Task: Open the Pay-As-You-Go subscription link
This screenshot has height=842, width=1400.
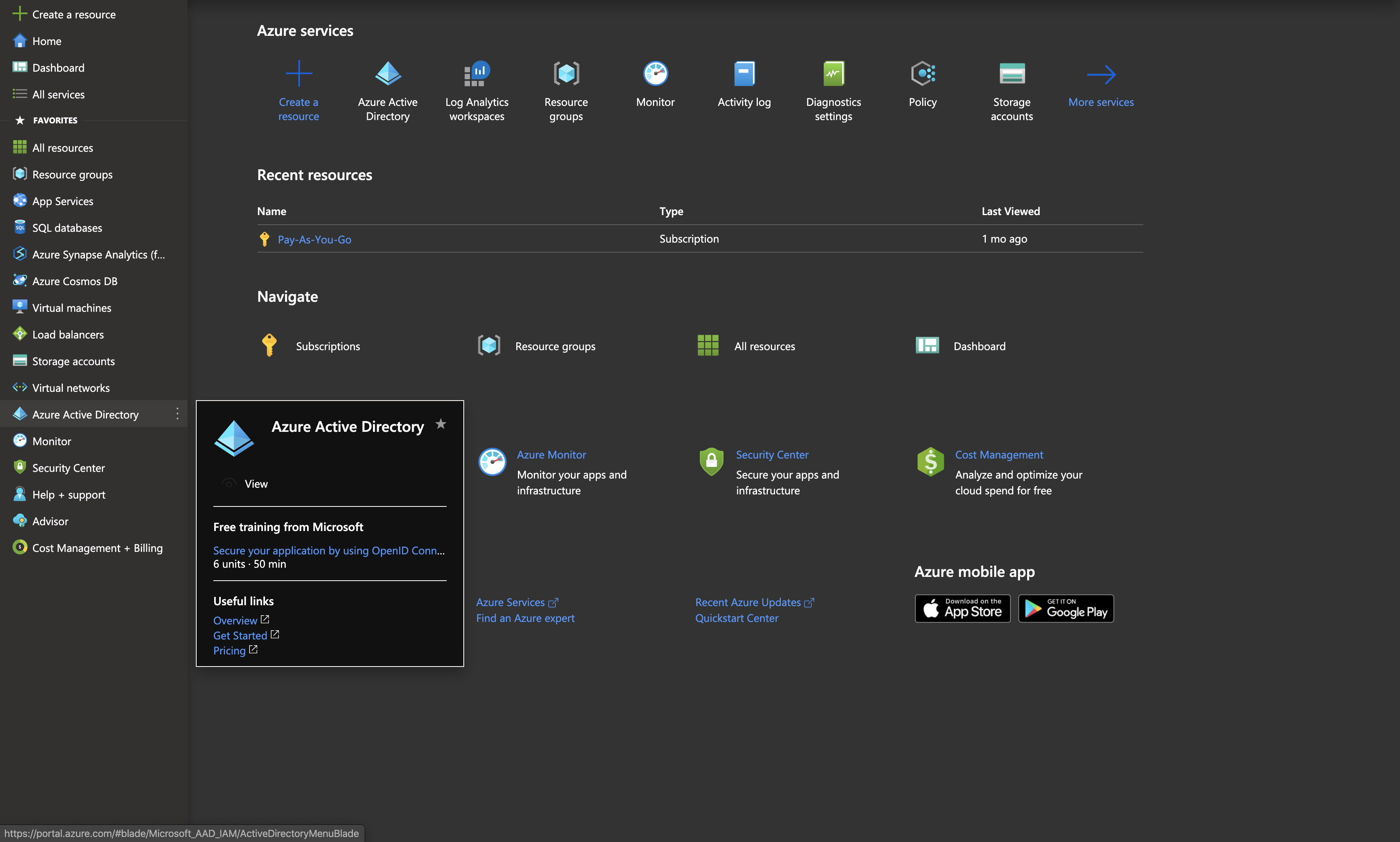Action: [x=315, y=239]
